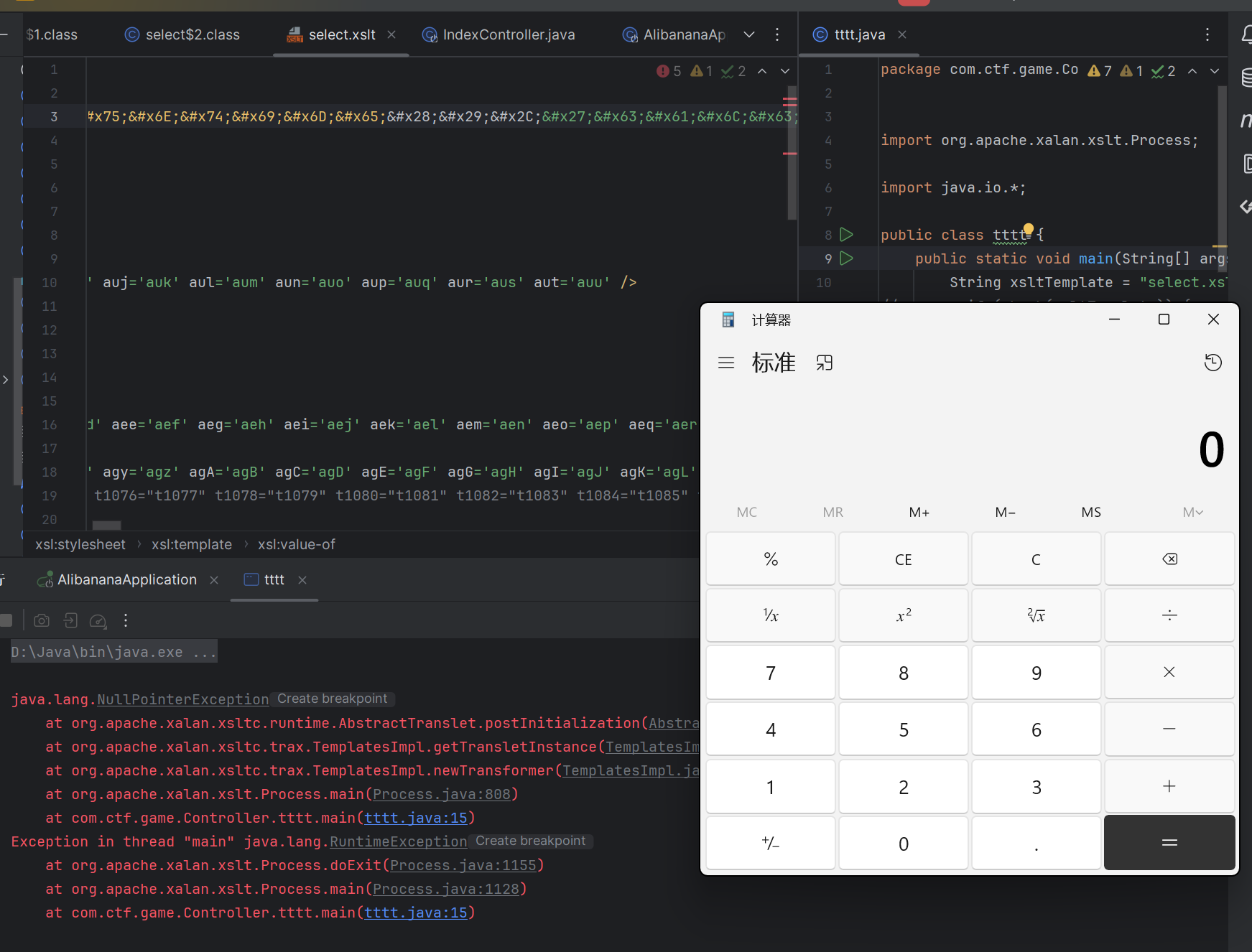Open right editor tab options kebab menu
This screenshot has width=1252, height=952.
(x=1207, y=34)
